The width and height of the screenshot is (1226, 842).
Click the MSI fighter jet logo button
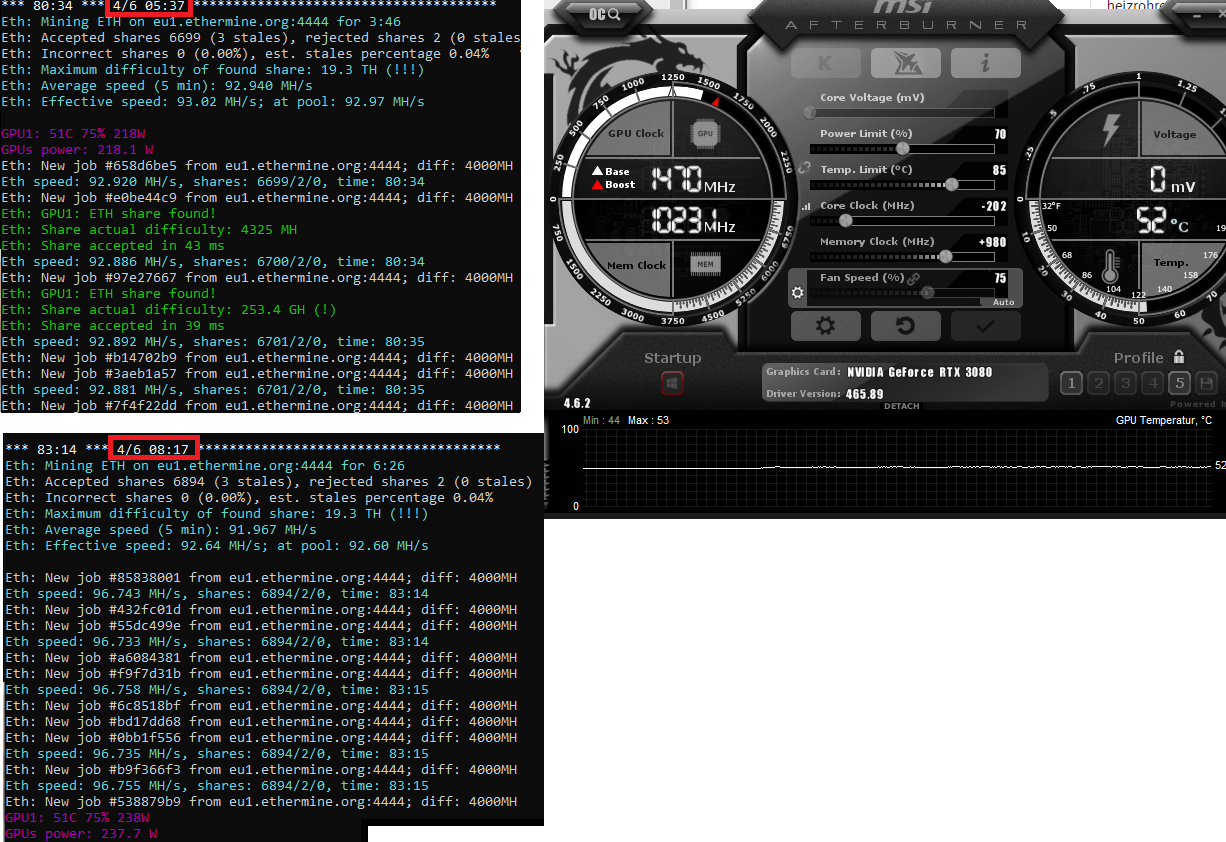pos(905,63)
